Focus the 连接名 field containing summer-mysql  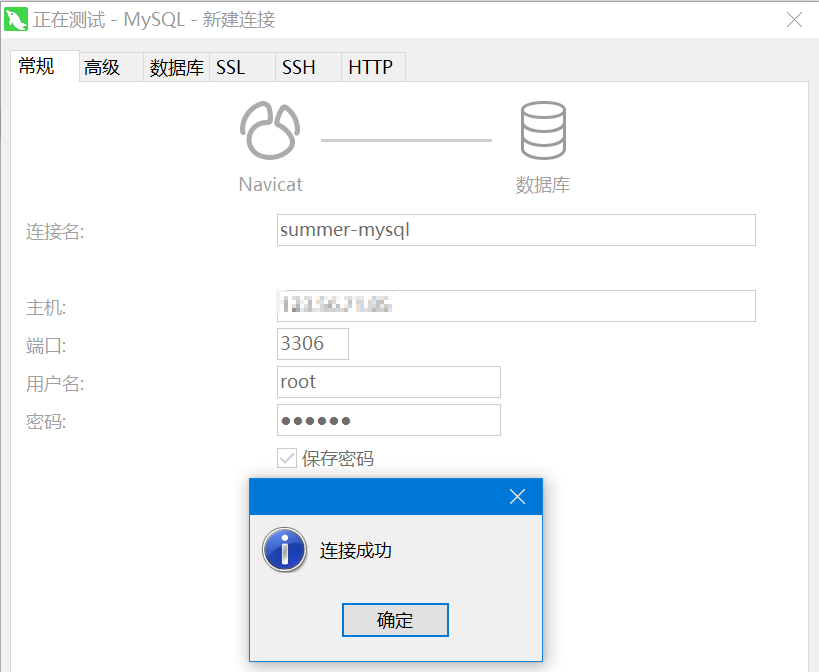[516, 230]
